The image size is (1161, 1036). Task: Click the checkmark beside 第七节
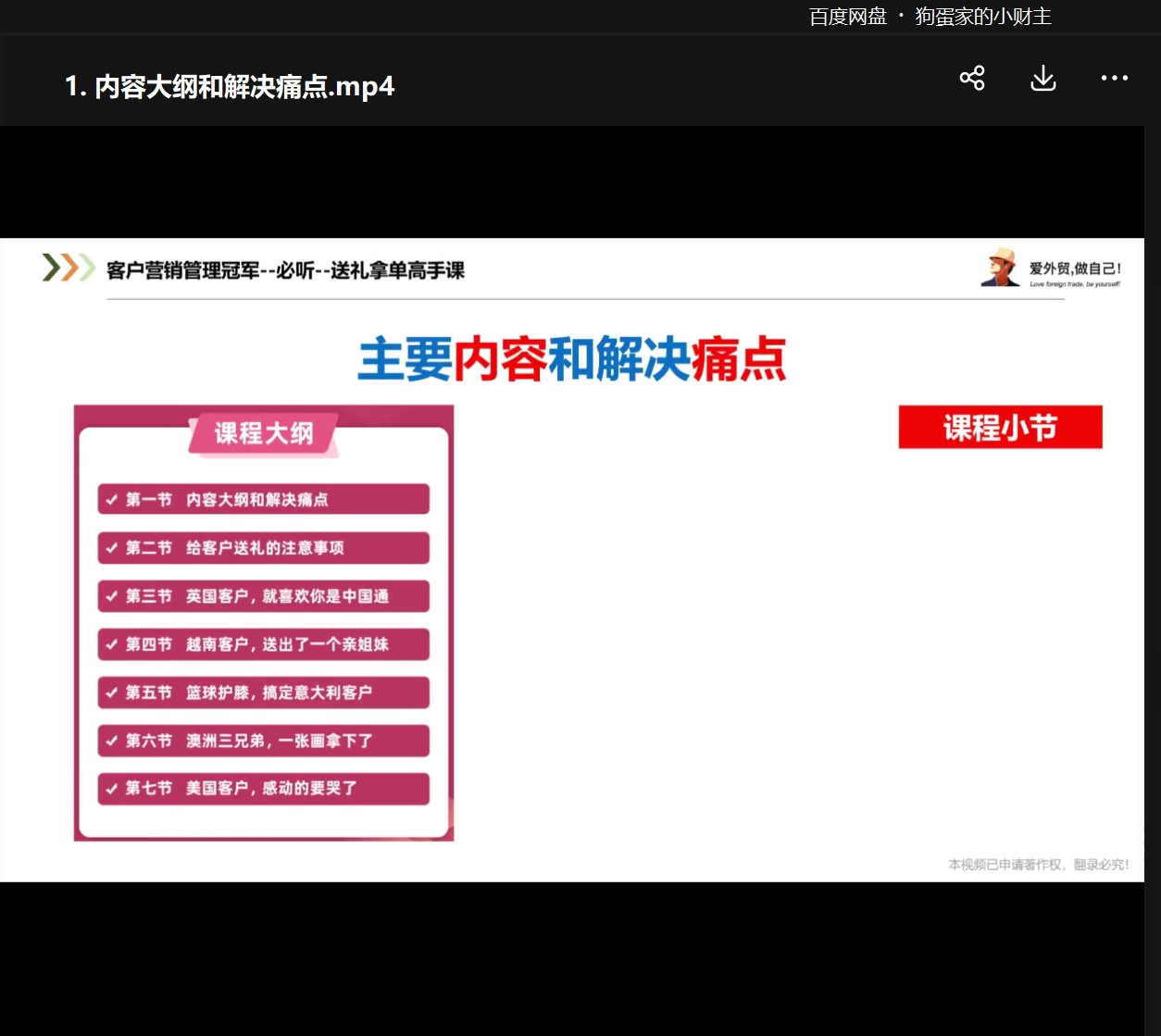(x=112, y=789)
